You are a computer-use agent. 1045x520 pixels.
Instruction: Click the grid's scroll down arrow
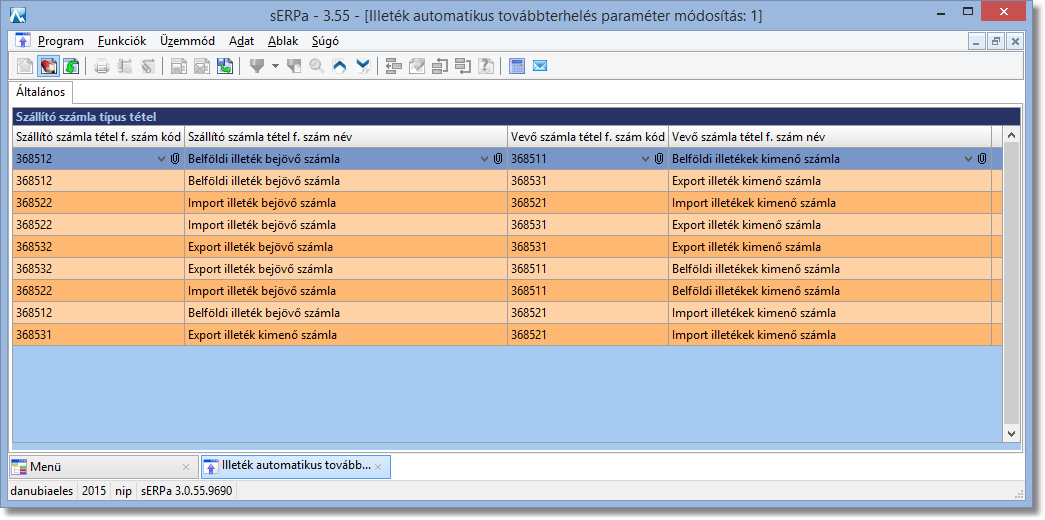tap(1011, 433)
